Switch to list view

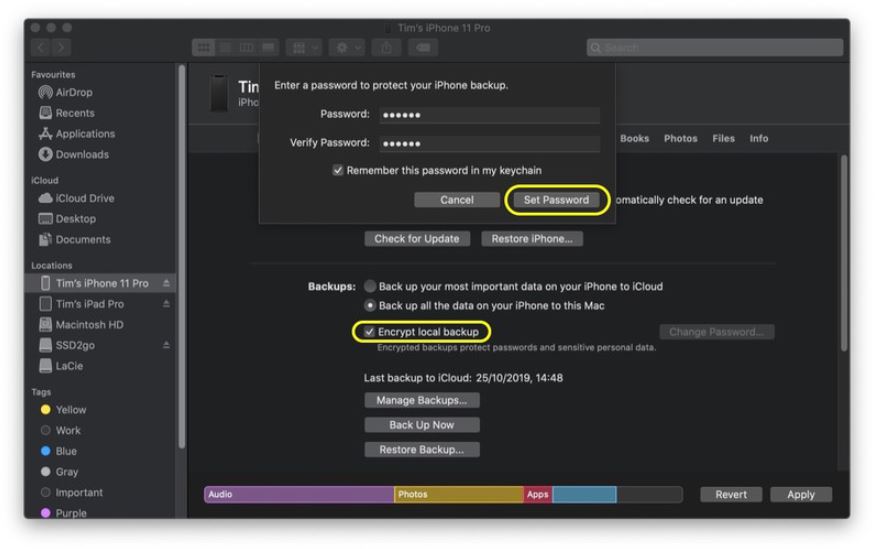[x=225, y=47]
